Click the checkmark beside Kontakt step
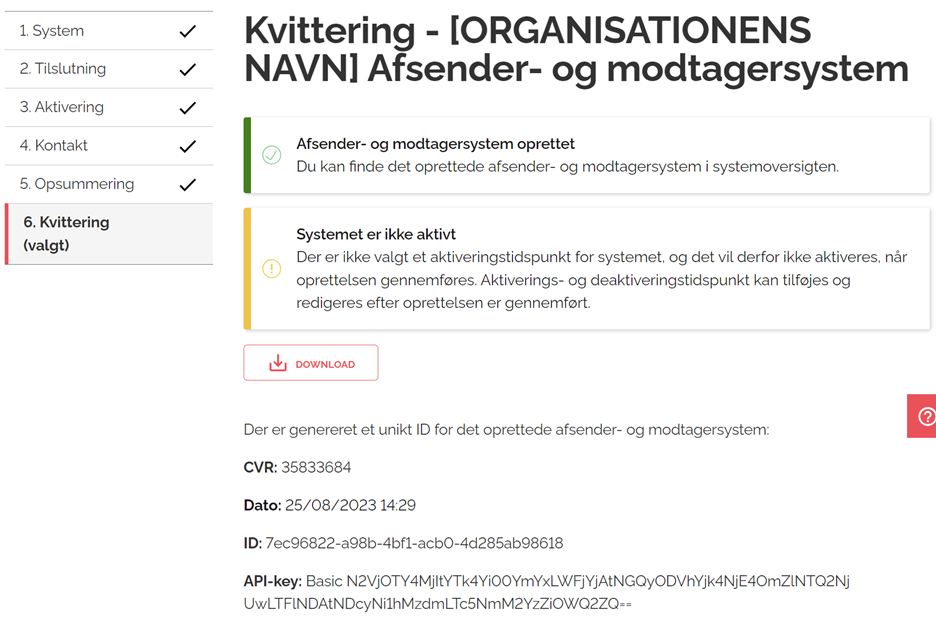Image resolution: width=936 pixels, height=621 pixels. coord(187,146)
